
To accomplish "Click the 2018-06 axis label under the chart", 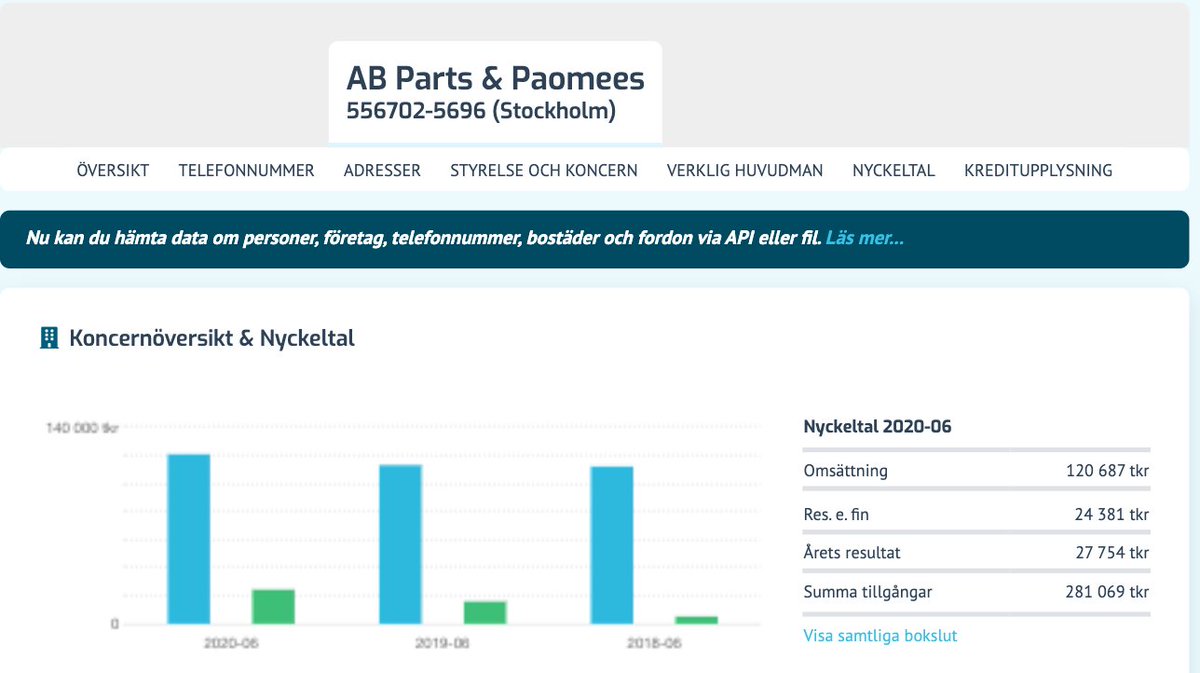I will coord(654,643).
